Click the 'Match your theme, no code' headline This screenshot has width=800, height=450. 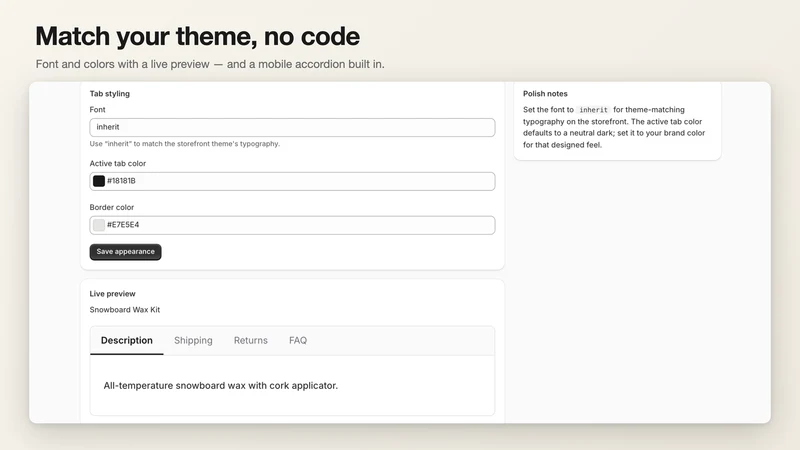pos(197,36)
